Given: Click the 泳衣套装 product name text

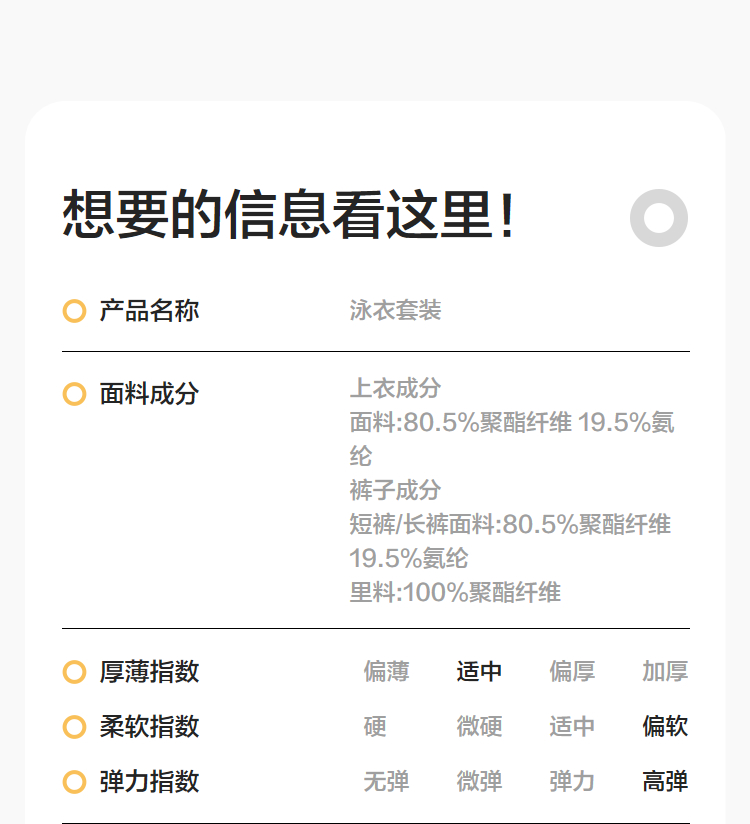Looking at the screenshot, I should point(395,311).
